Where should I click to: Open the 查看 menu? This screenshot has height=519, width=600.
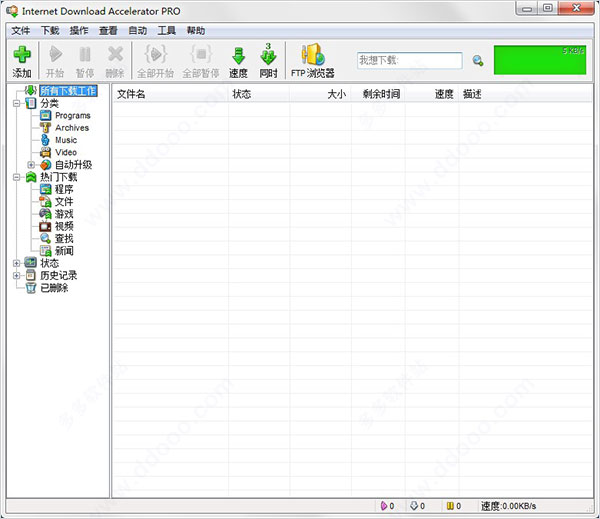click(x=108, y=31)
